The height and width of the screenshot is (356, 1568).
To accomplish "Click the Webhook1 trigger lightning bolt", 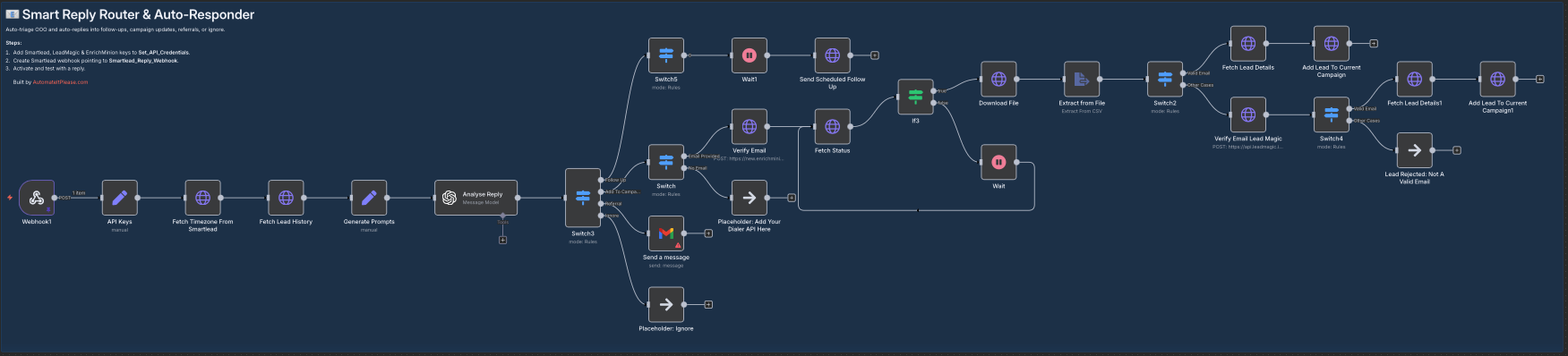I will [10, 198].
